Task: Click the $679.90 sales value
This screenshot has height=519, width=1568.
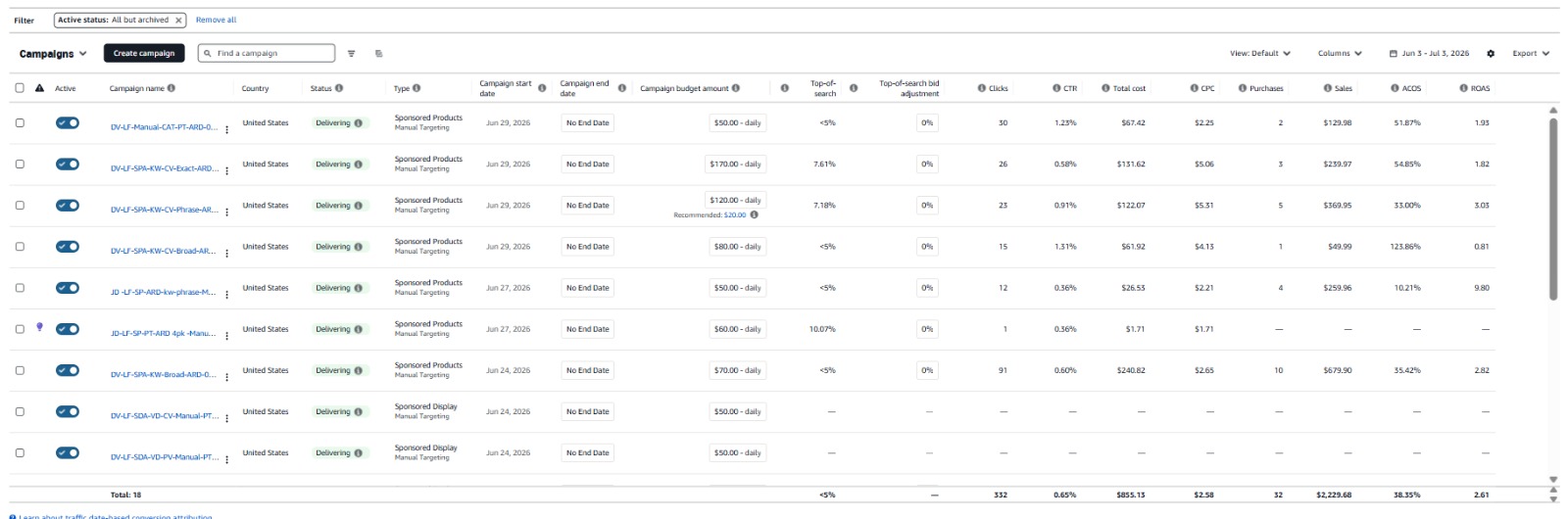Action: [x=1337, y=370]
